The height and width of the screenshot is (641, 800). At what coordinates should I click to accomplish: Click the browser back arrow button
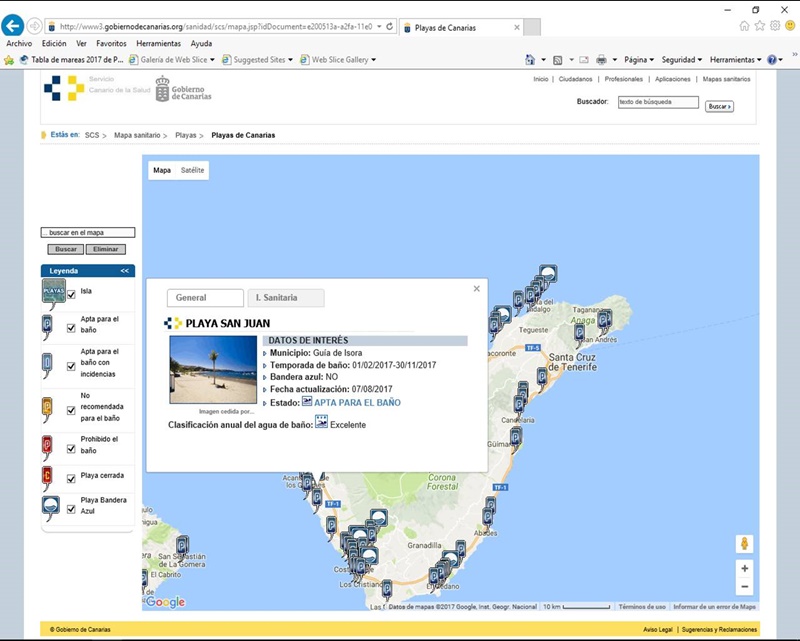click(x=12, y=26)
